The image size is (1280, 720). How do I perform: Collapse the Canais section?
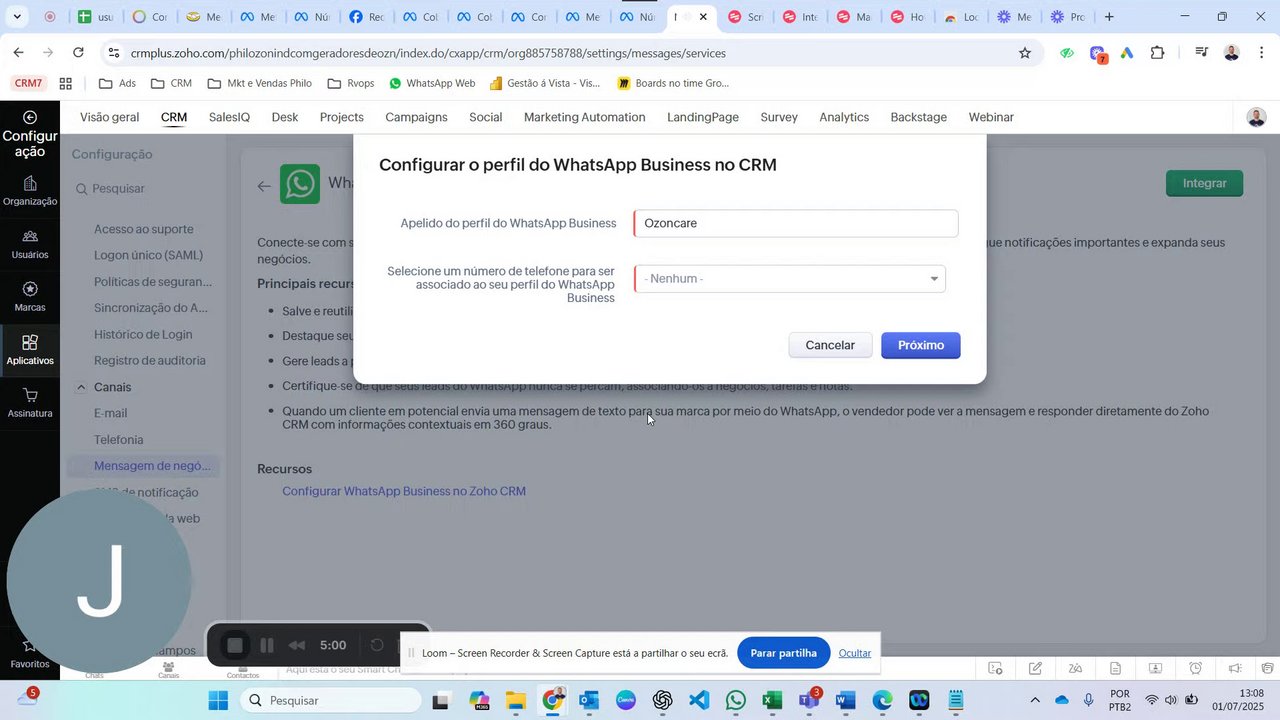tap(81, 387)
